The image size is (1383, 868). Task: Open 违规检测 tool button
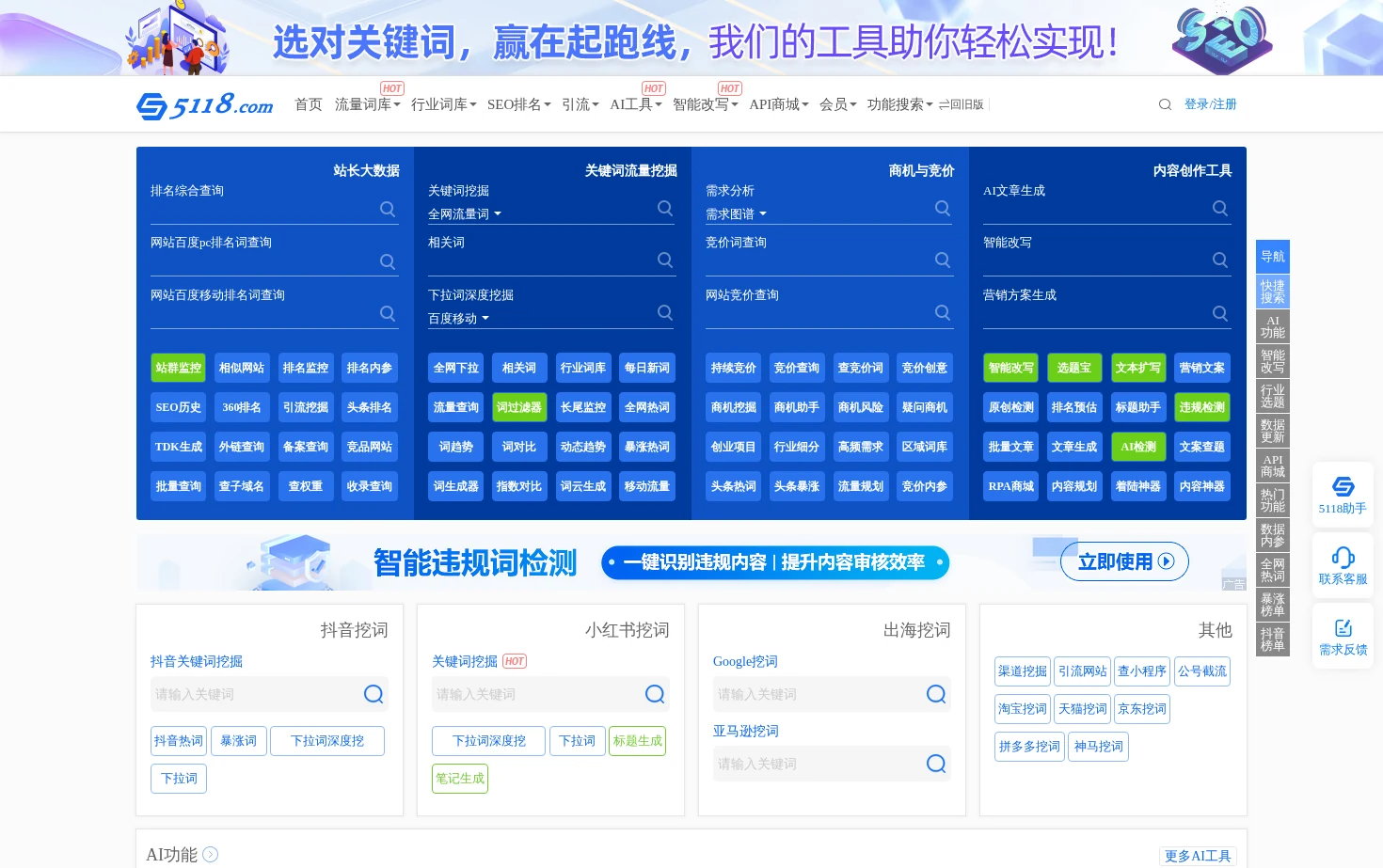coord(1202,407)
